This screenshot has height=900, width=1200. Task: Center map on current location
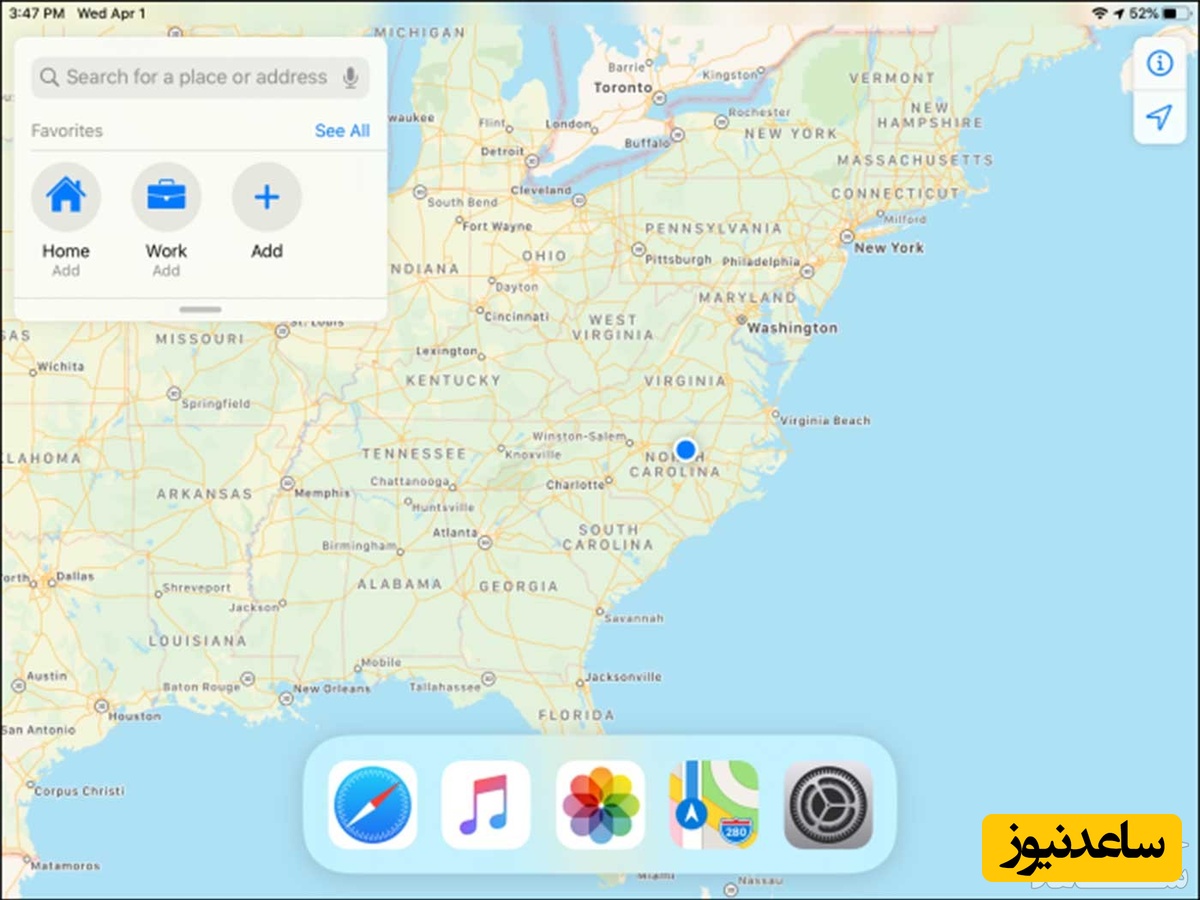pyautogui.click(x=1159, y=120)
